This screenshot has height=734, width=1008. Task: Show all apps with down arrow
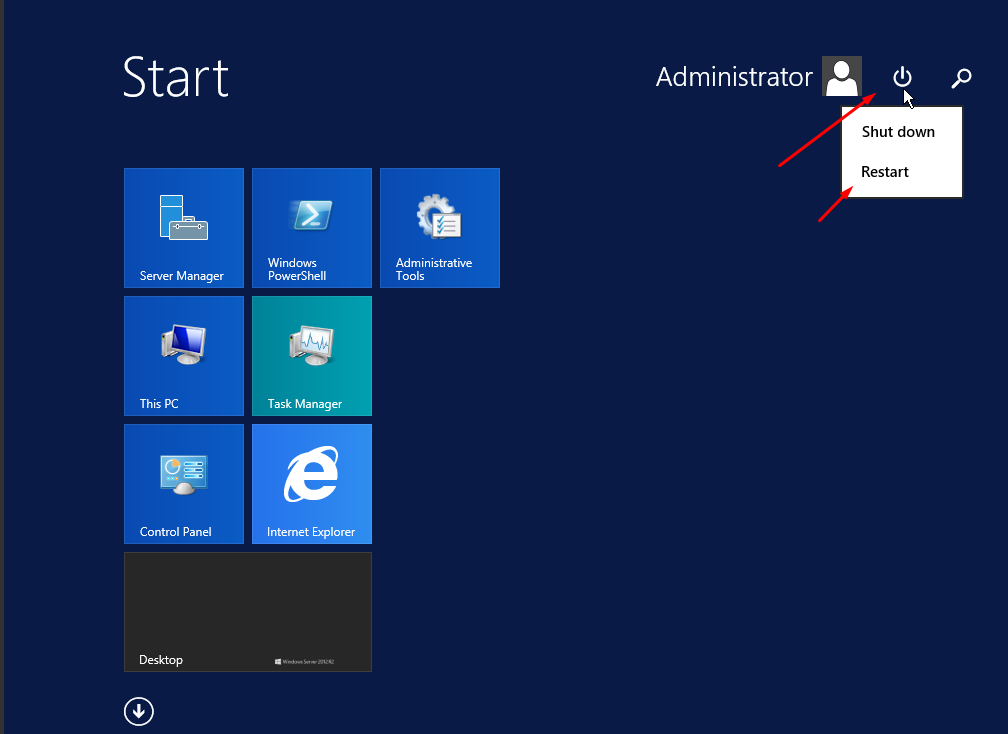[139, 712]
